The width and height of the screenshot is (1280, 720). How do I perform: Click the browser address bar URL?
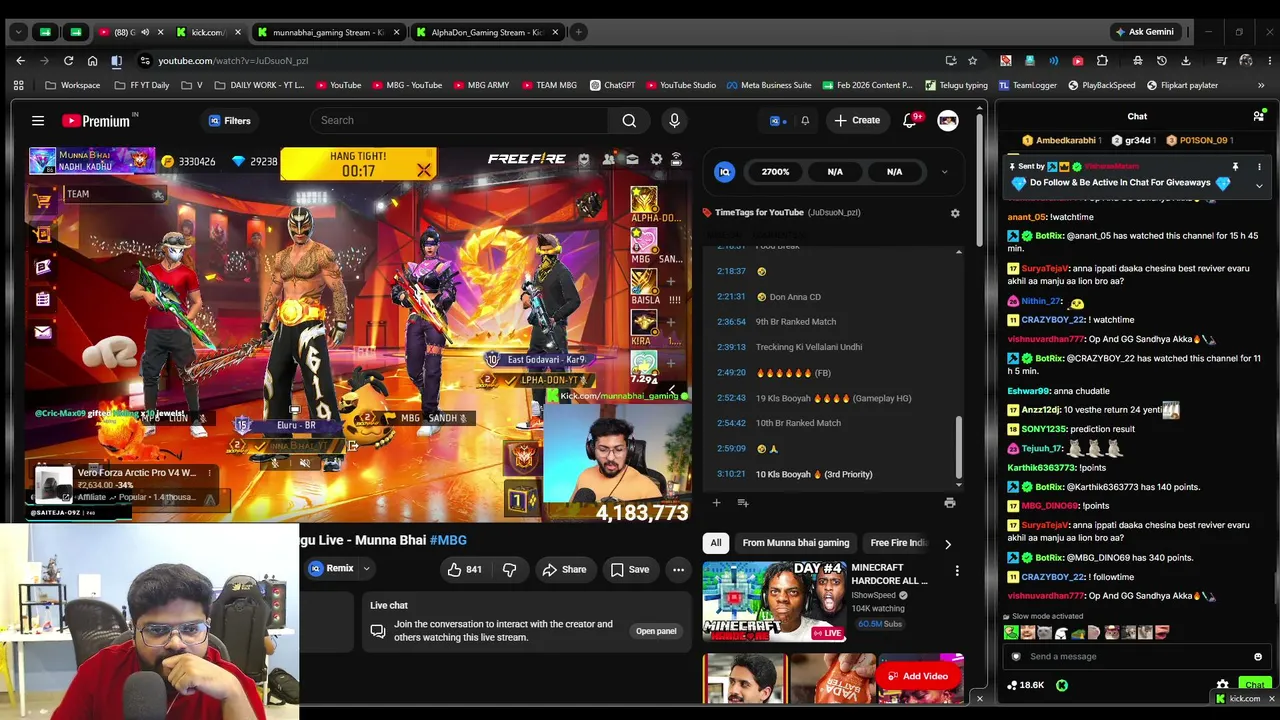(x=232, y=61)
